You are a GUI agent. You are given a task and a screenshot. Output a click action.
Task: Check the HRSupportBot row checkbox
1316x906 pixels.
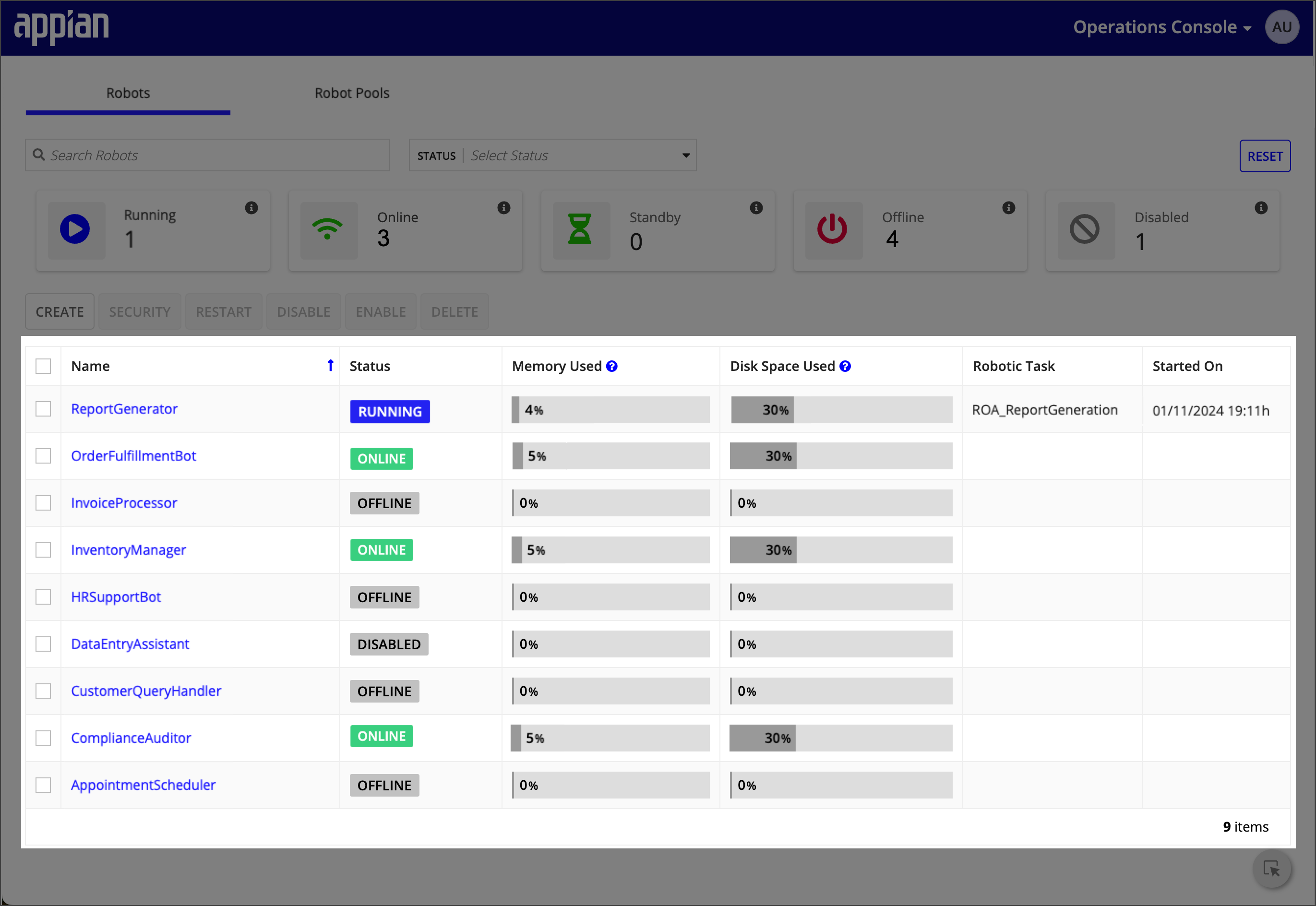tap(43, 597)
